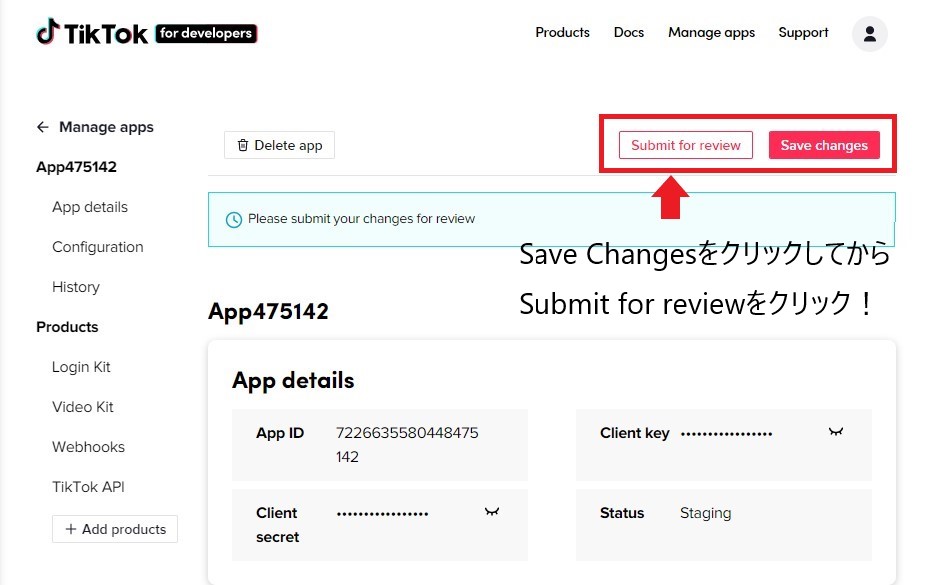The image size is (933, 585).
Task: Click Submit for review button
Action: click(685, 145)
